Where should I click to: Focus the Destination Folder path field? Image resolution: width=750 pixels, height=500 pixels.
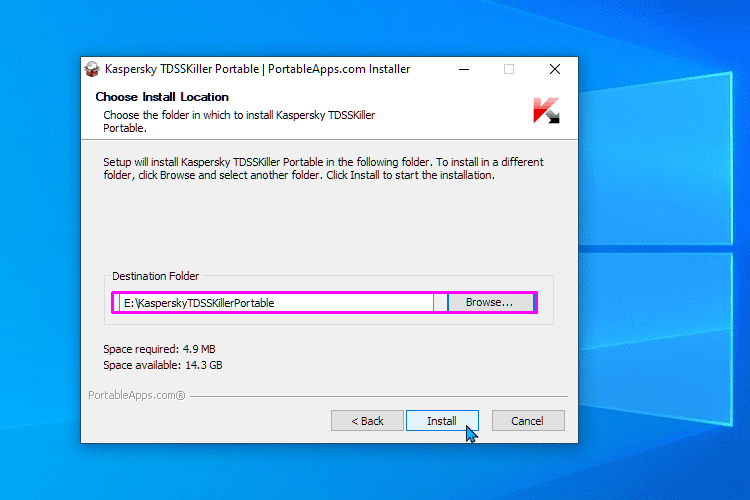tap(276, 303)
